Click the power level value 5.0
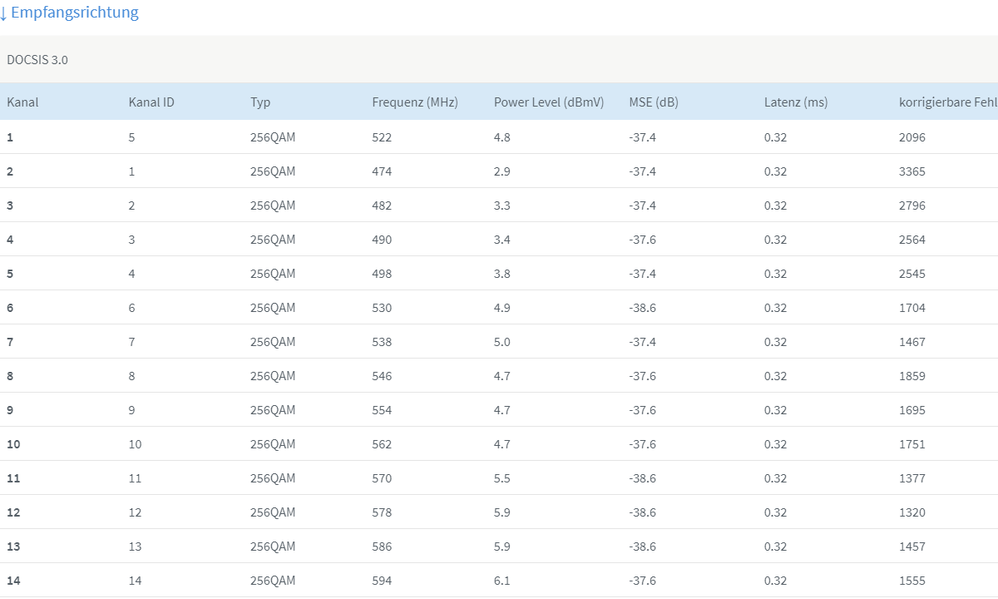This screenshot has height=599, width=998. pos(502,342)
